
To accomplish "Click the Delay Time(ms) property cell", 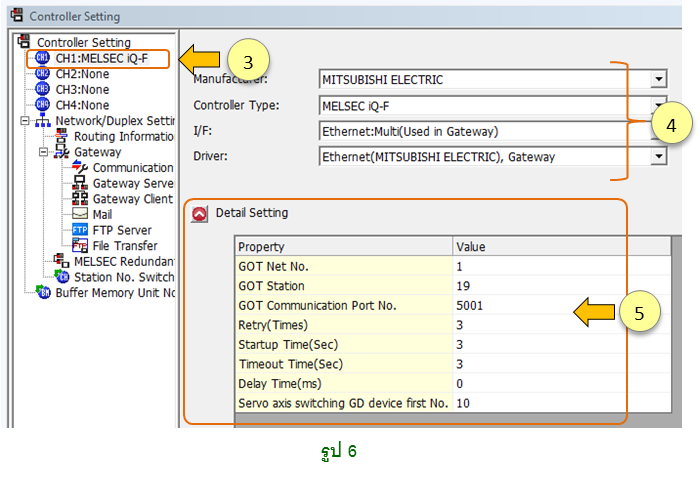I will (x=344, y=384).
